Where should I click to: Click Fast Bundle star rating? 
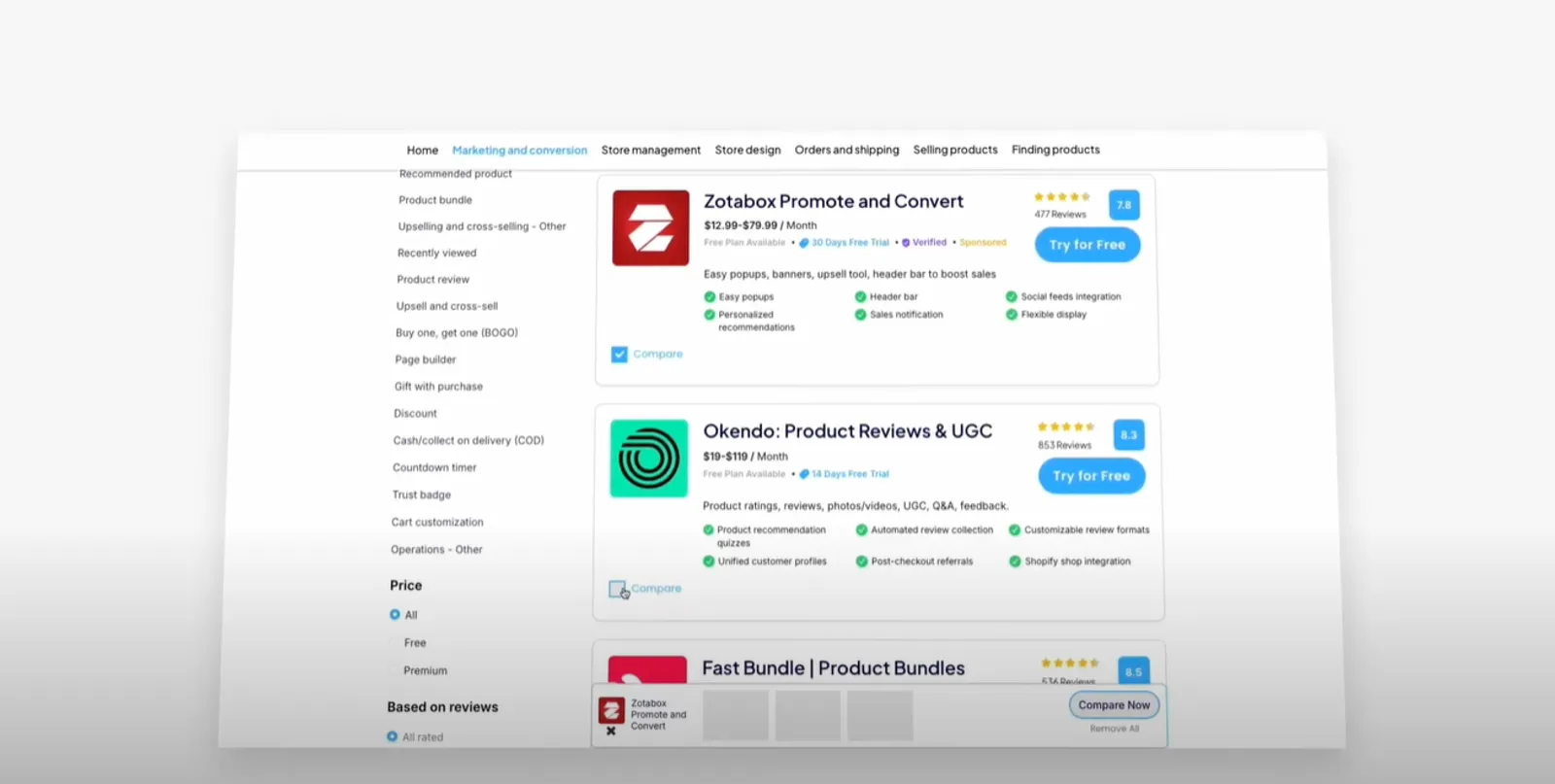coord(1069,664)
